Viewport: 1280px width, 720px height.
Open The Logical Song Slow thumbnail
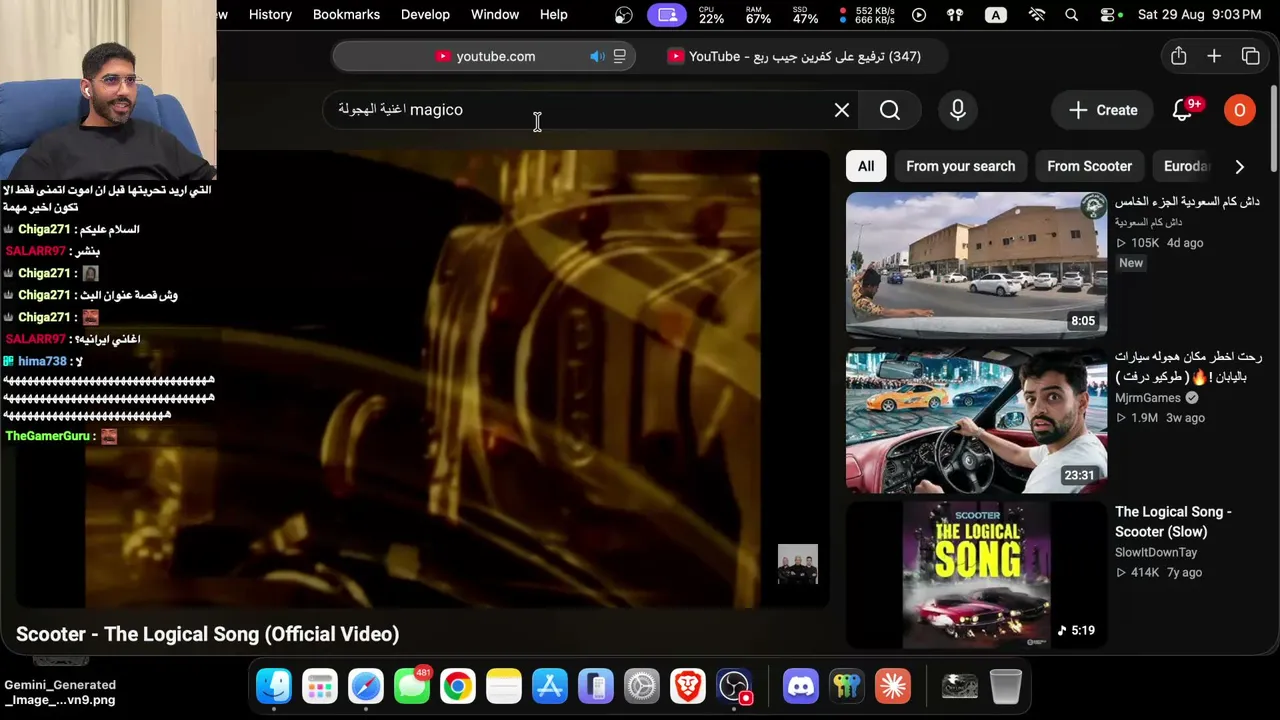(x=976, y=575)
